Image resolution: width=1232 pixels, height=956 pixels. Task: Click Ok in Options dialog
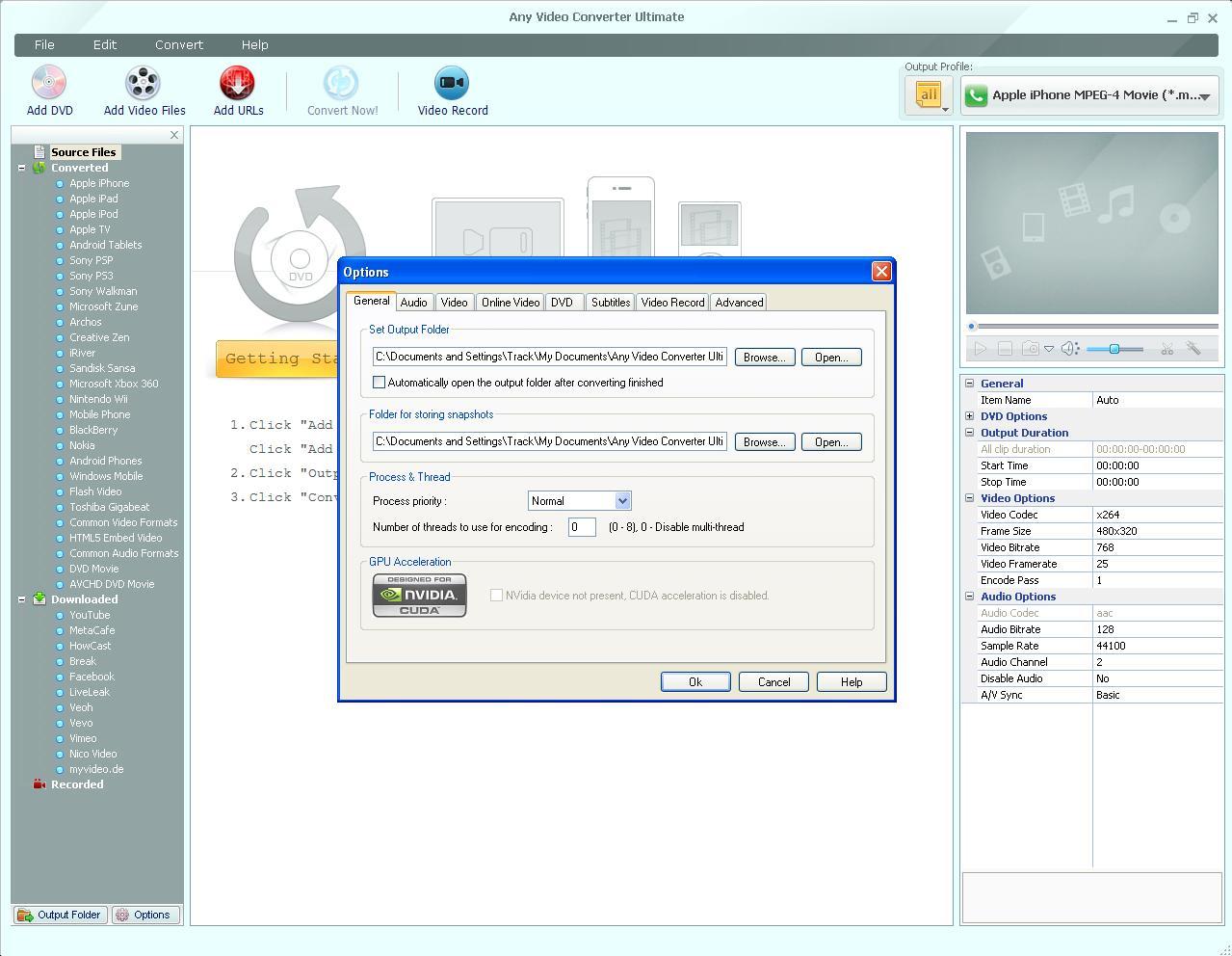(x=695, y=682)
